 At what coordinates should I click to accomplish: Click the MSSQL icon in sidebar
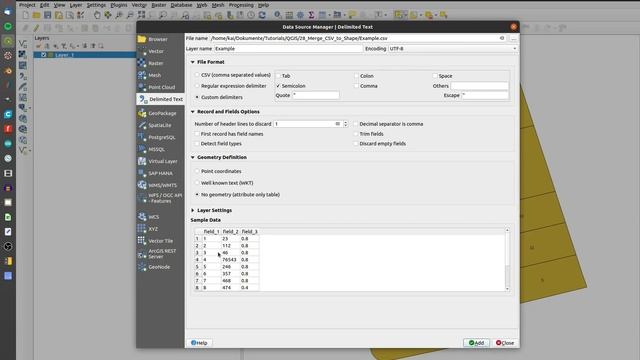click(142, 149)
